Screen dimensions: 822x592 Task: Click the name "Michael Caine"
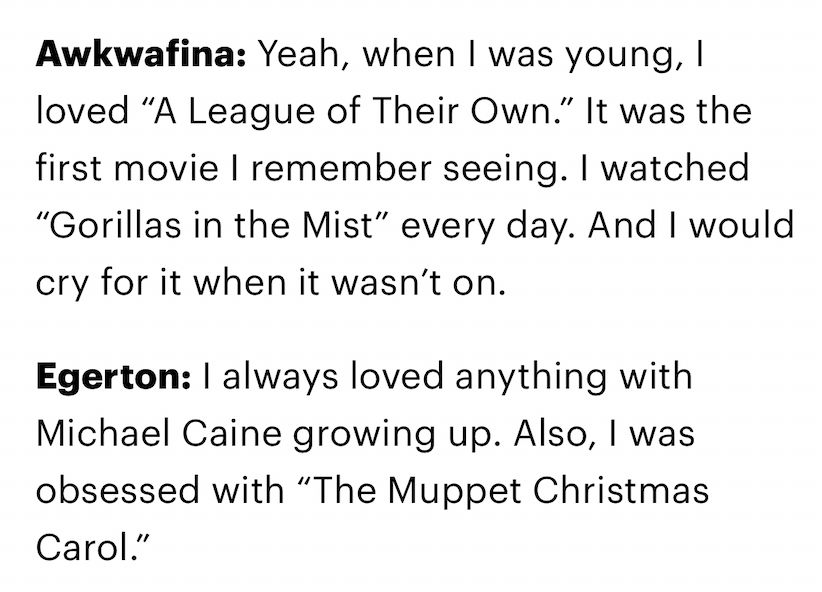159,434
